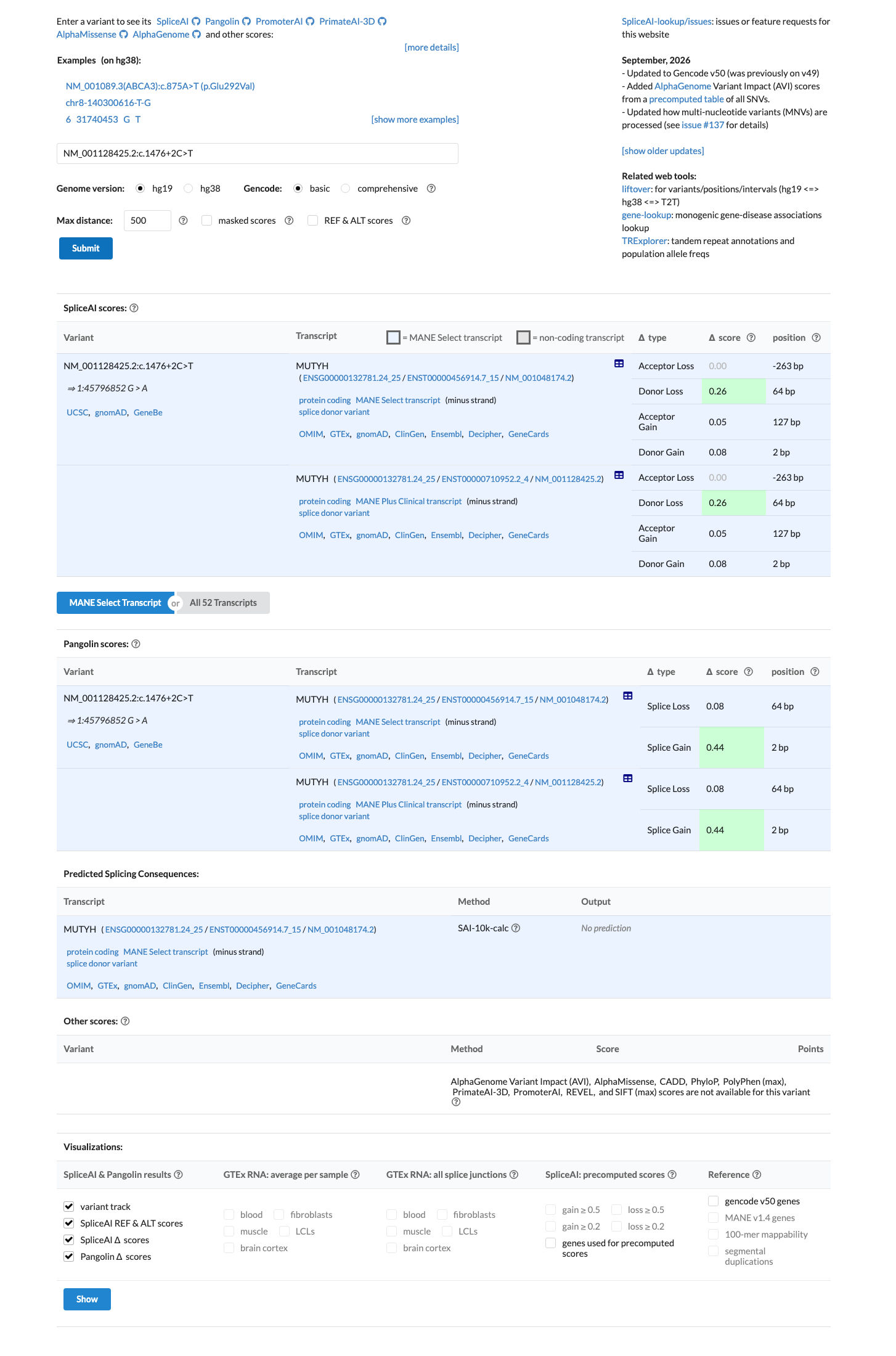Open the AlphaMissense GitHub icon
Screen dimensions: 896x1356
pyautogui.click(x=123, y=35)
